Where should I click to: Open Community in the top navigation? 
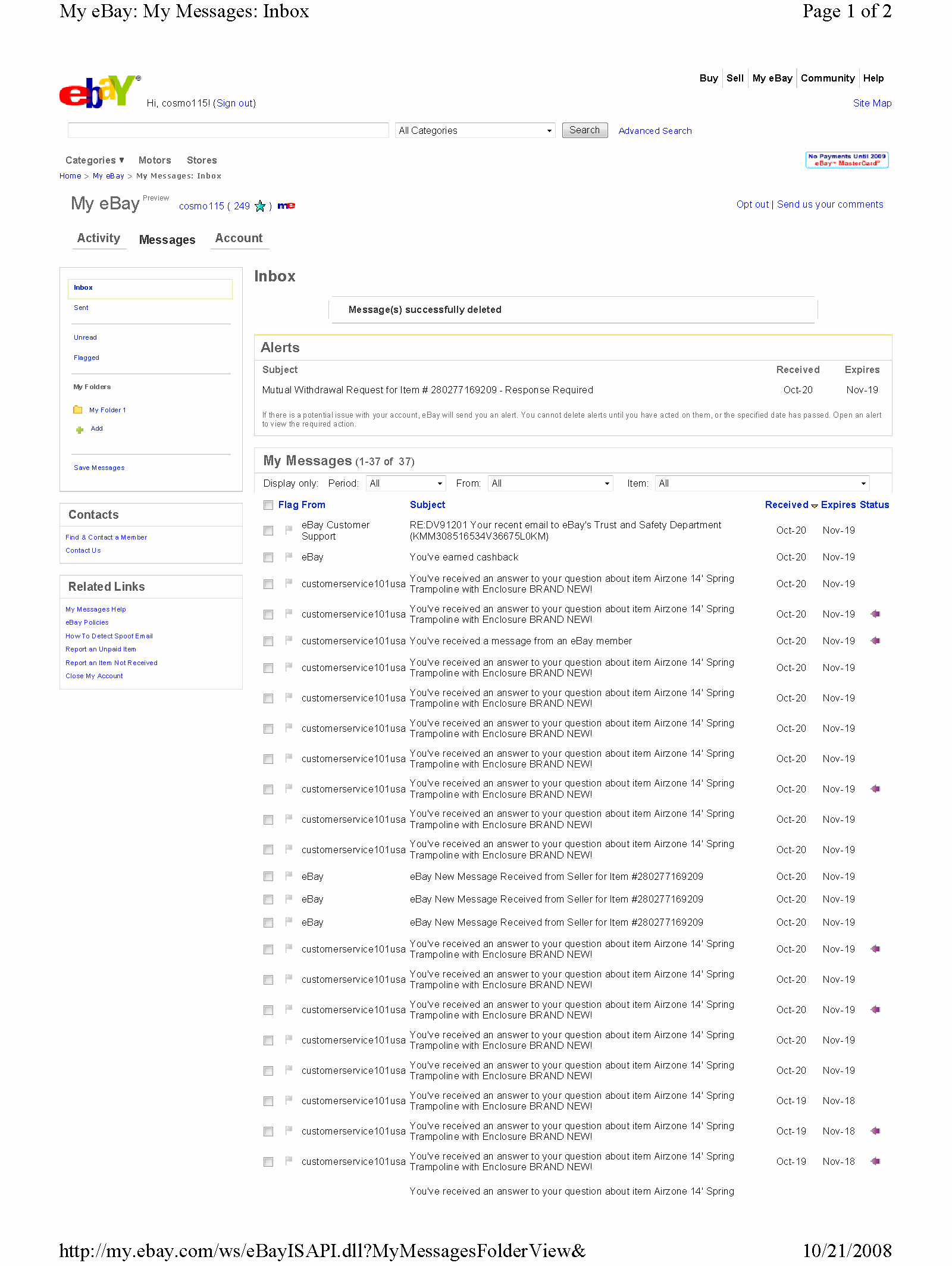(x=828, y=78)
